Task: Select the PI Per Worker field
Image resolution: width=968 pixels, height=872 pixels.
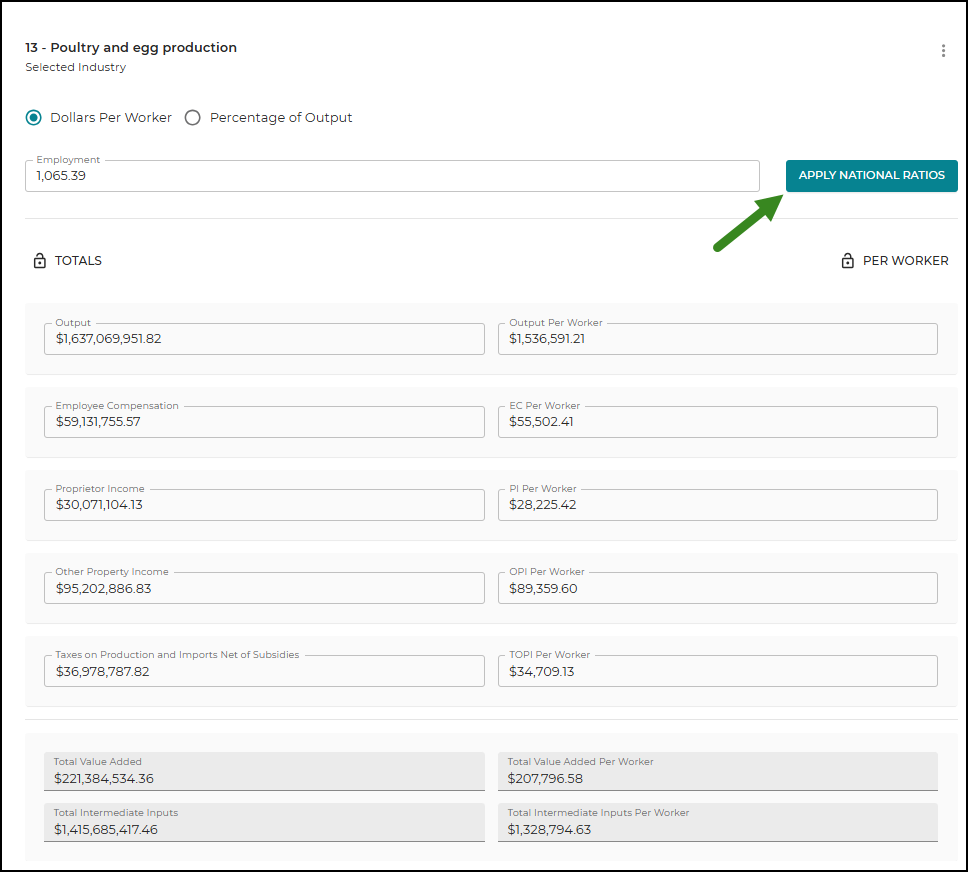Action: tap(717, 505)
